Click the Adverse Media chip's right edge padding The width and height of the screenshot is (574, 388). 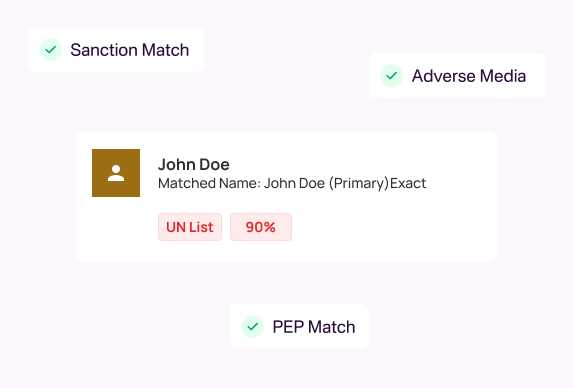536,76
